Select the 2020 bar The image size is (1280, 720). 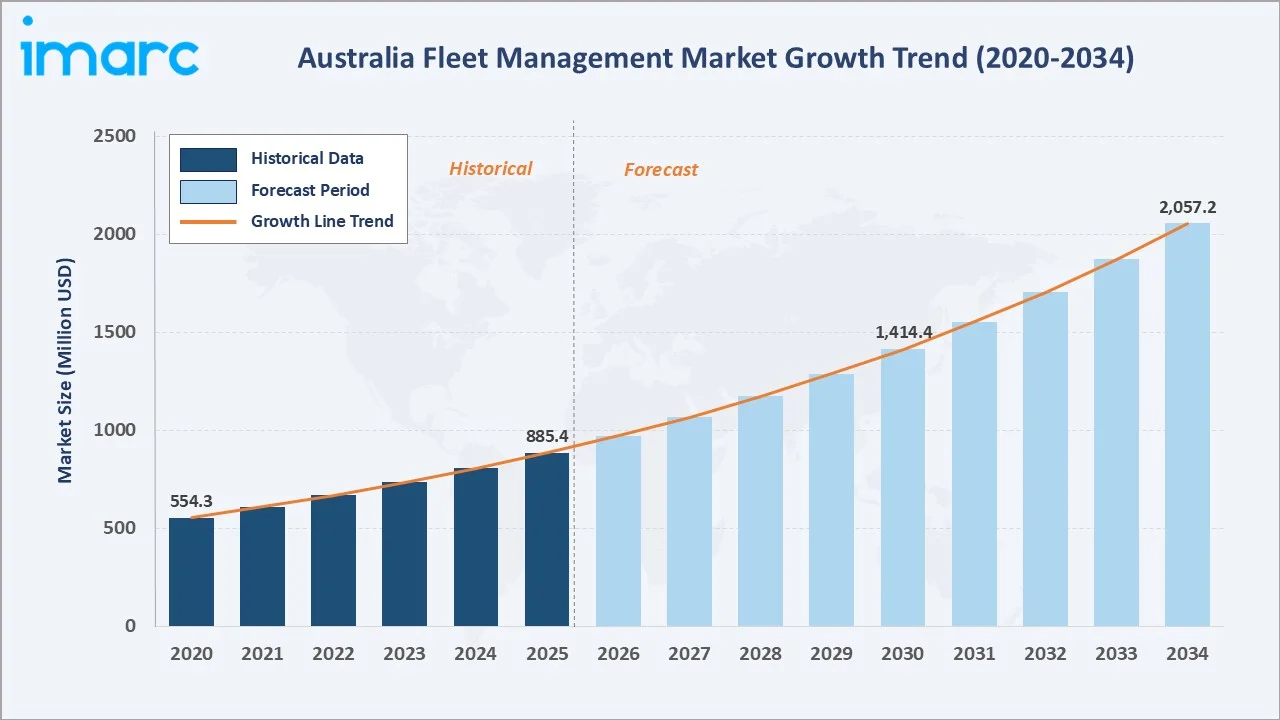pyautogui.click(x=191, y=572)
